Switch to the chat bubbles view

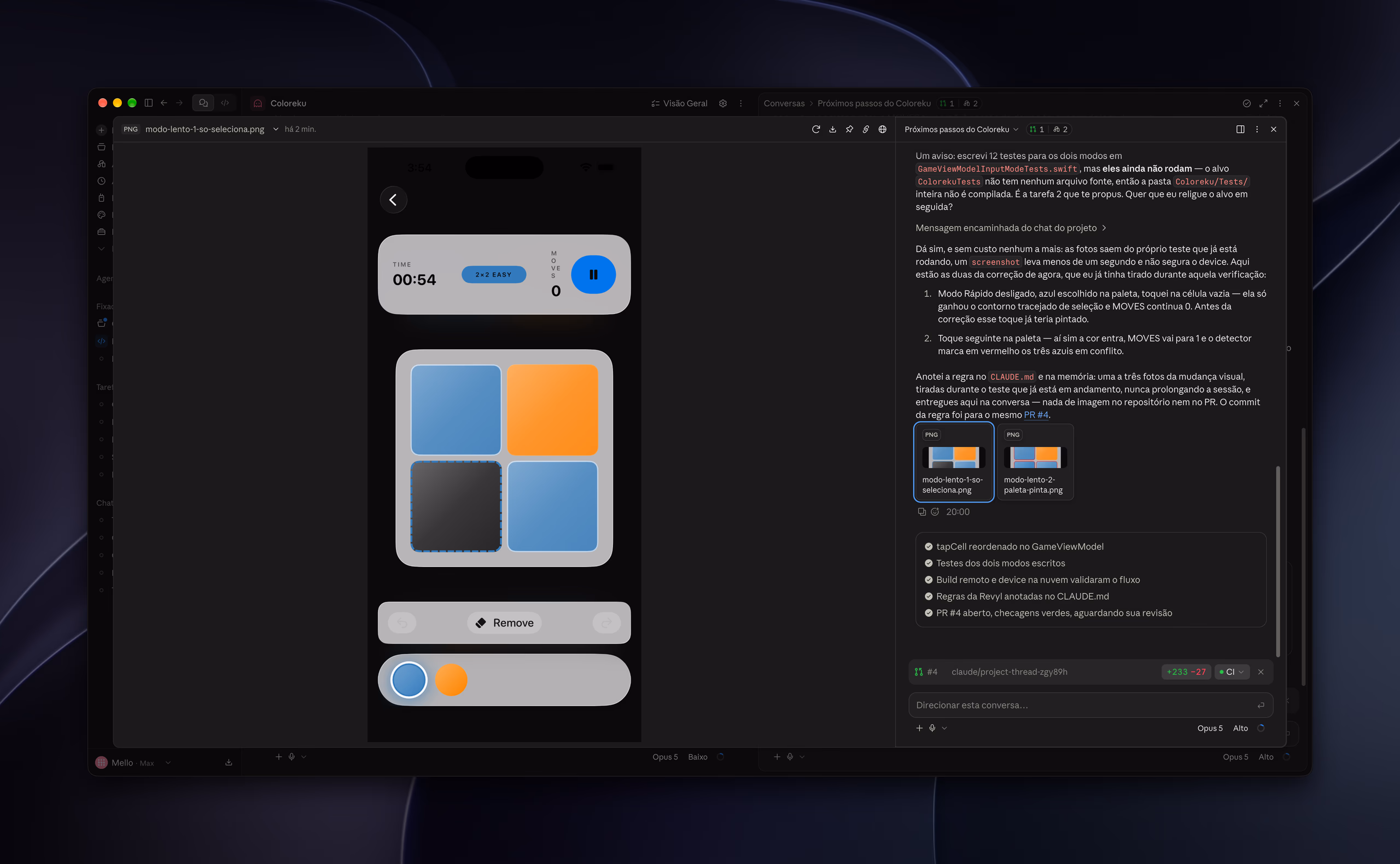tap(203, 103)
